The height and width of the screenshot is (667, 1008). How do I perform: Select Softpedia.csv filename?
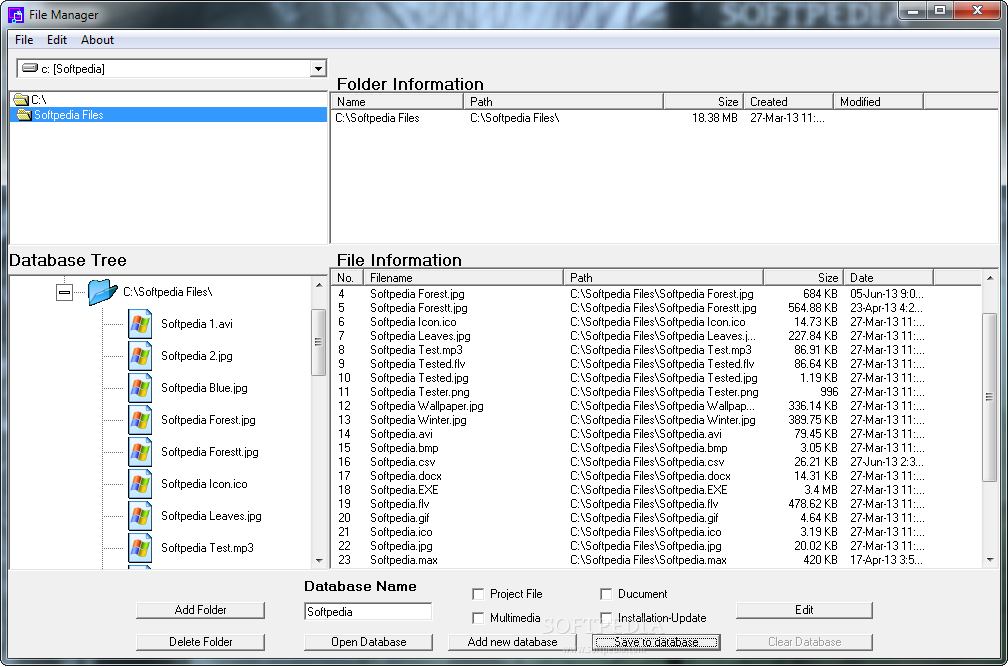pyautogui.click(x=402, y=462)
